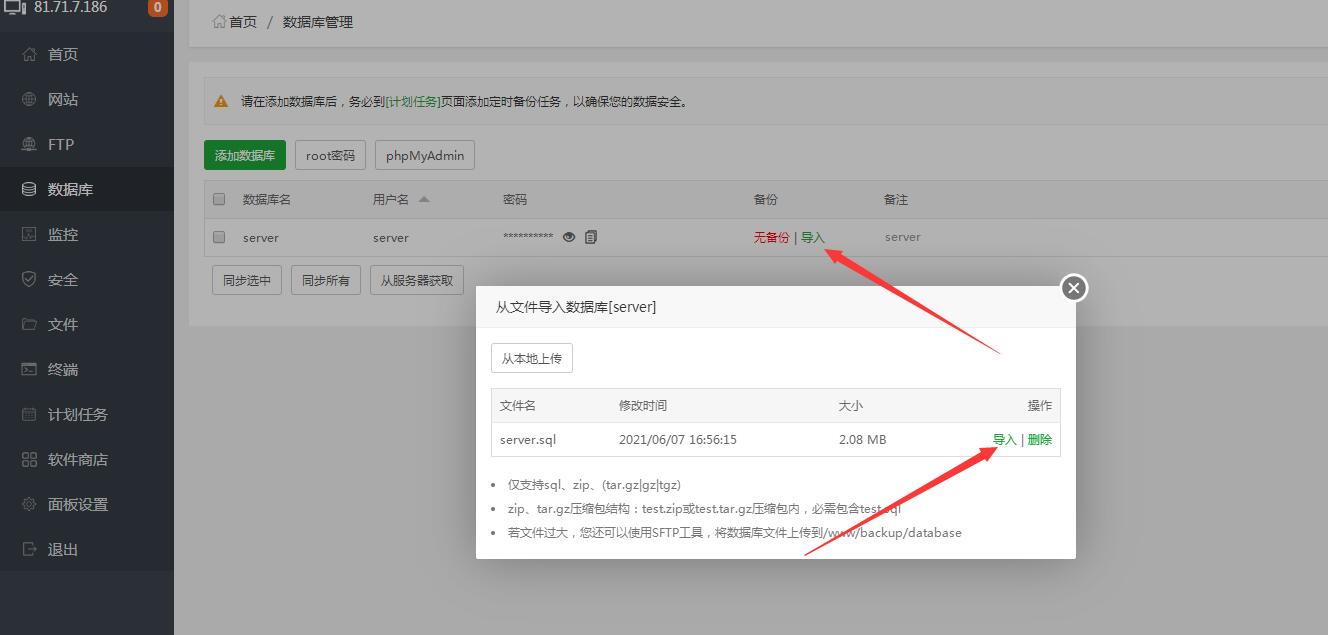The width and height of the screenshot is (1328, 635).
Task: Click the eye icon to reveal password
Action: coord(569,237)
